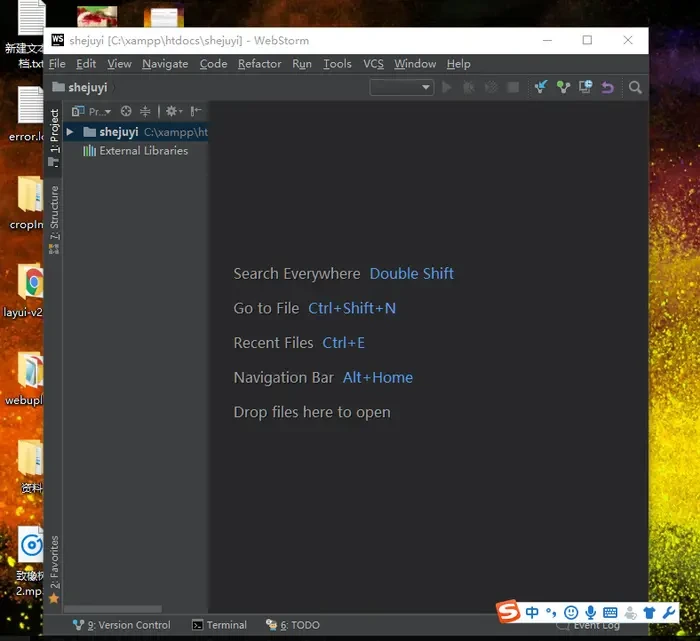This screenshot has height=641, width=700.
Task: Open the Refactor menu
Action: 259,64
